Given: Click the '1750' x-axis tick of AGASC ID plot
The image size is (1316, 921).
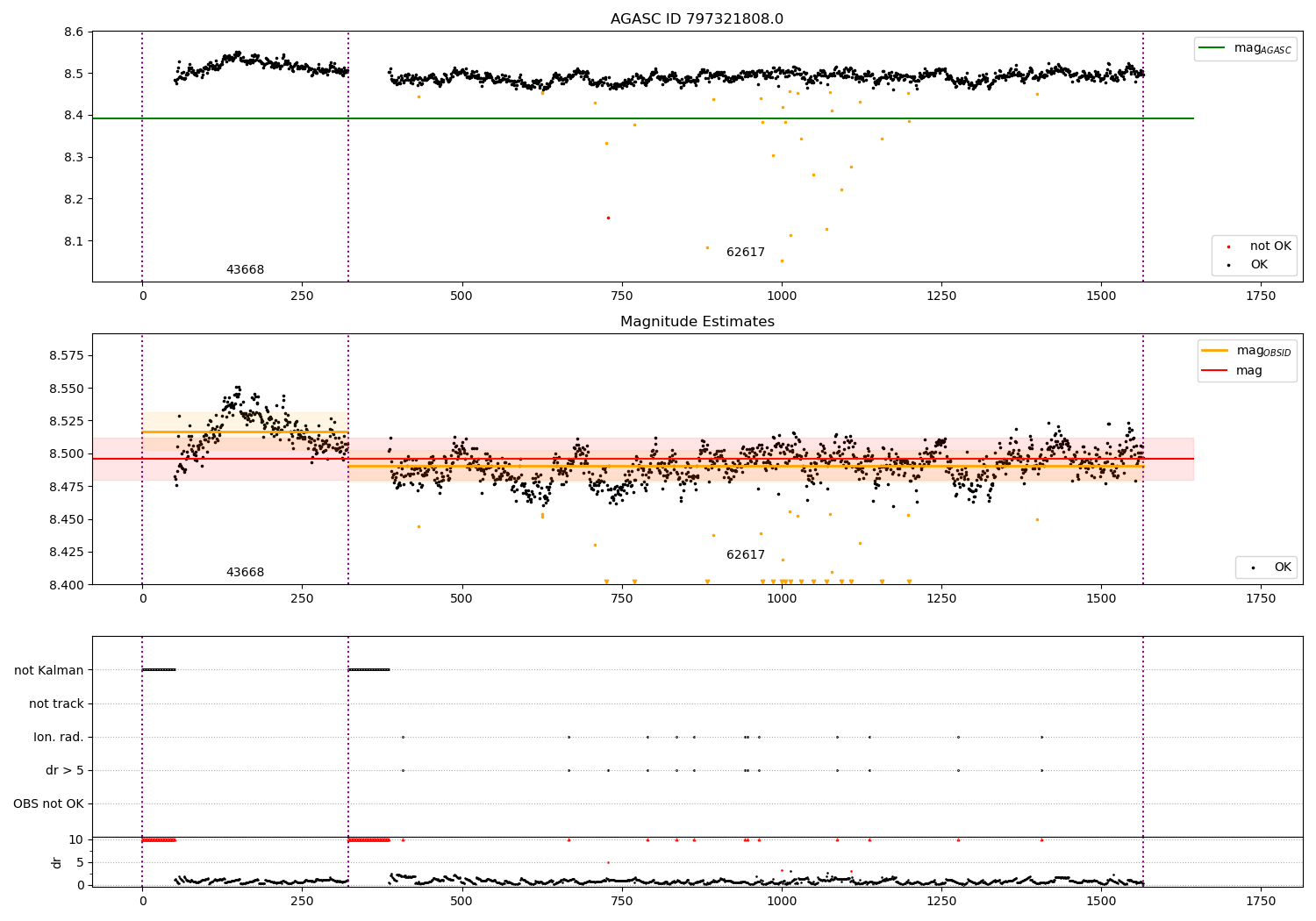Looking at the screenshot, I should point(1261,296).
